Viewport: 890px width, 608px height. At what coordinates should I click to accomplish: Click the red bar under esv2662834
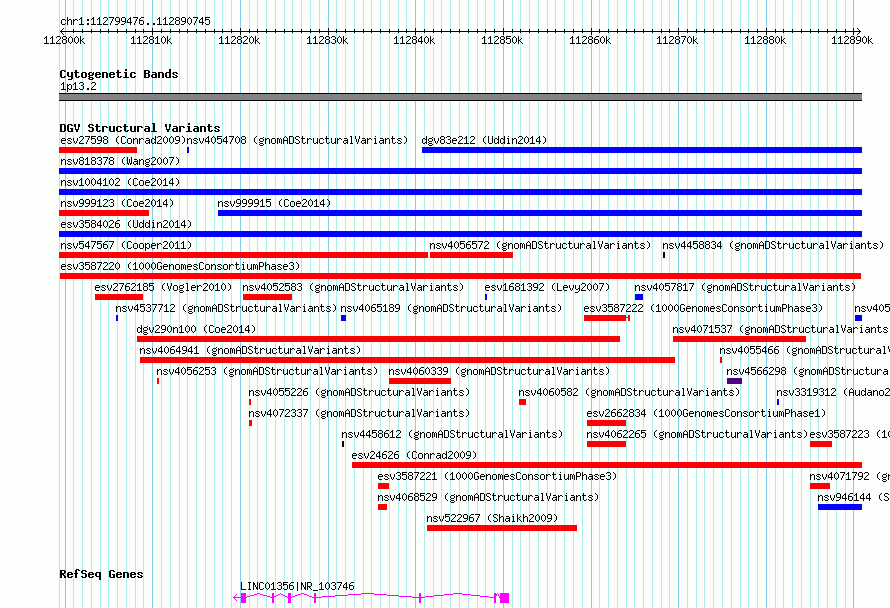pyautogui.click(x=606, y=423)
